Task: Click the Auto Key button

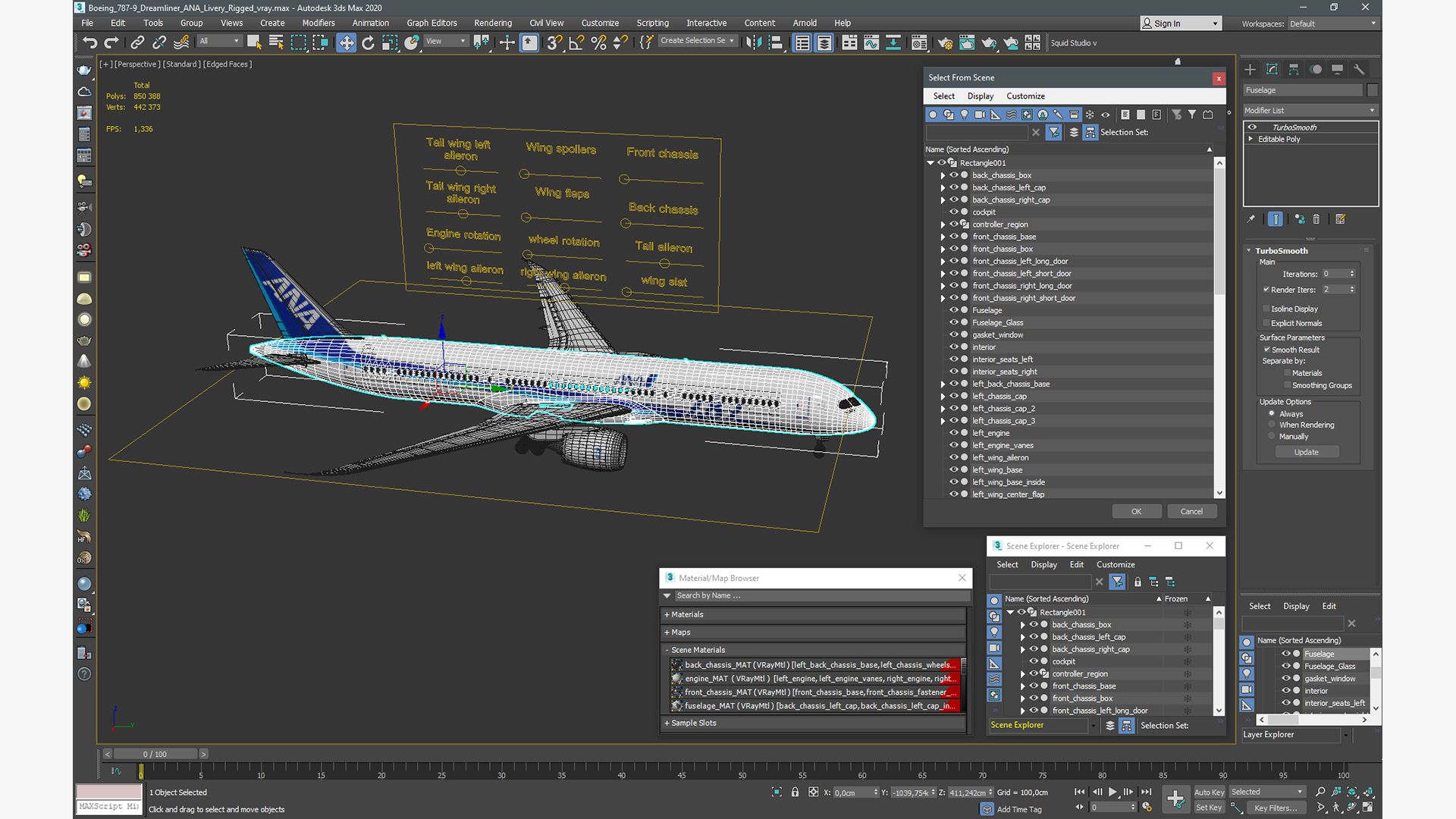Action: pyautogui.click(x=1209, y=792)
